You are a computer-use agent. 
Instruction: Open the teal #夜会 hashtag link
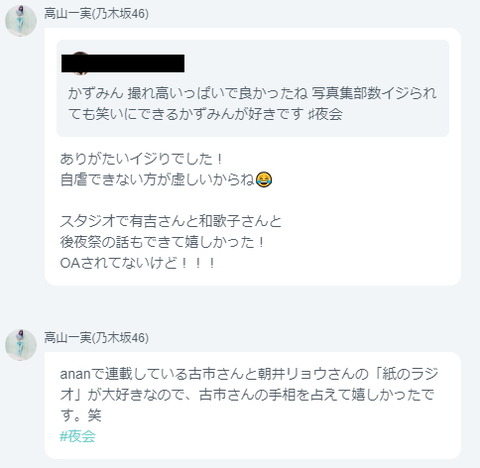click(78, 436)
